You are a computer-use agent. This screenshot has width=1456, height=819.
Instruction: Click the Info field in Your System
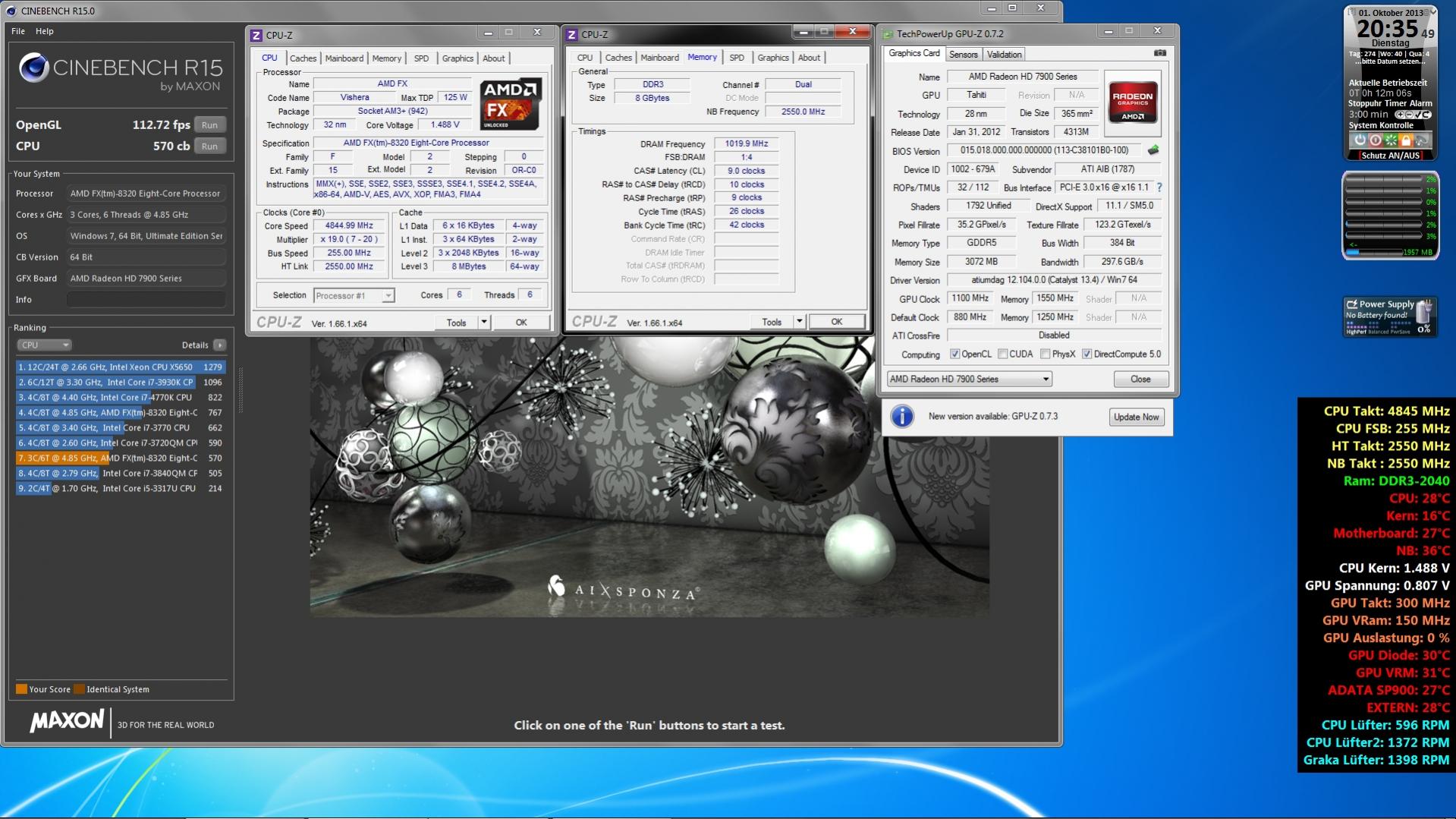[146, 300]
